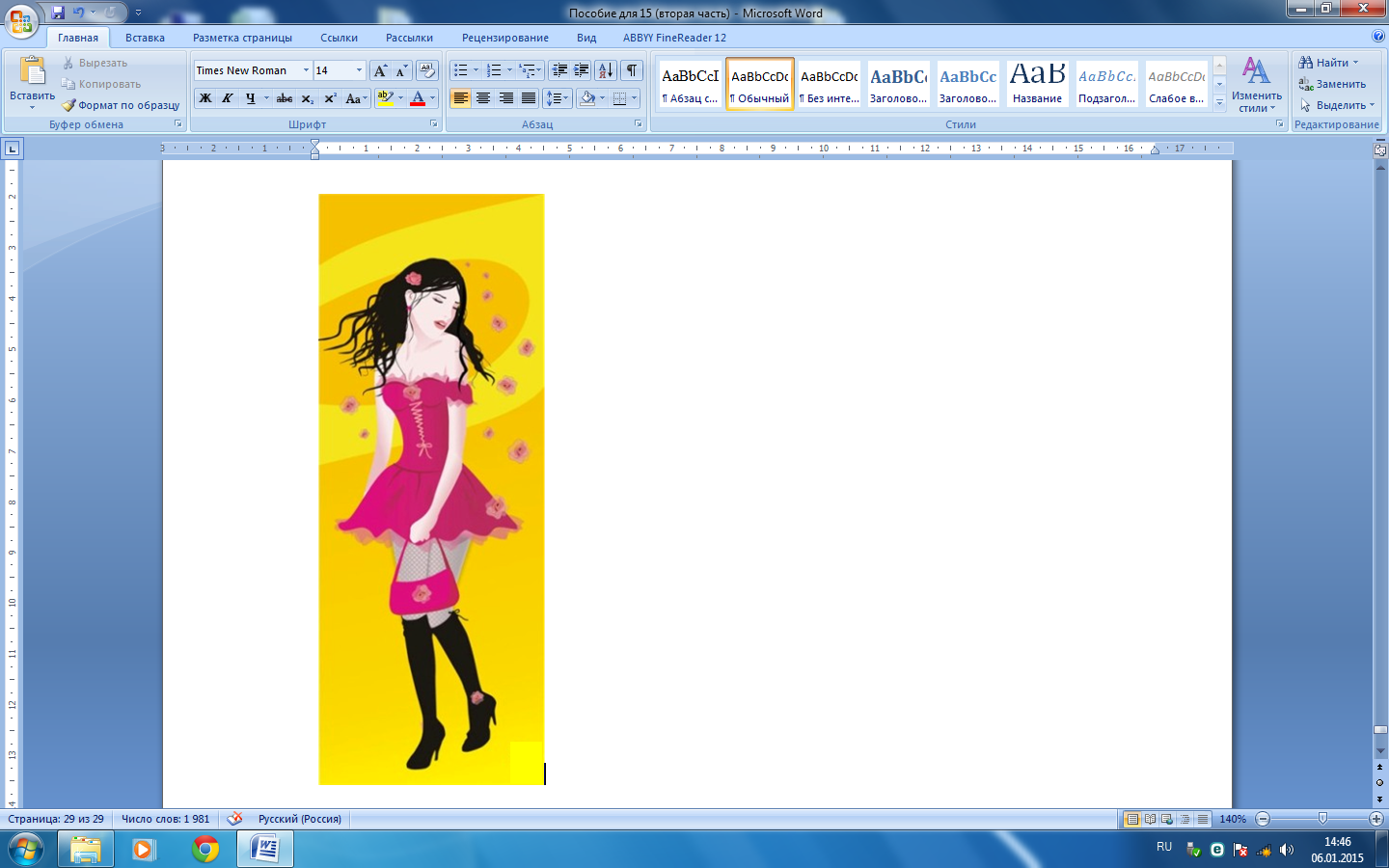Open Разметка страницы tab
Image resolution: width=1389 pixels, height=868 pixels.
coord(242,38)
